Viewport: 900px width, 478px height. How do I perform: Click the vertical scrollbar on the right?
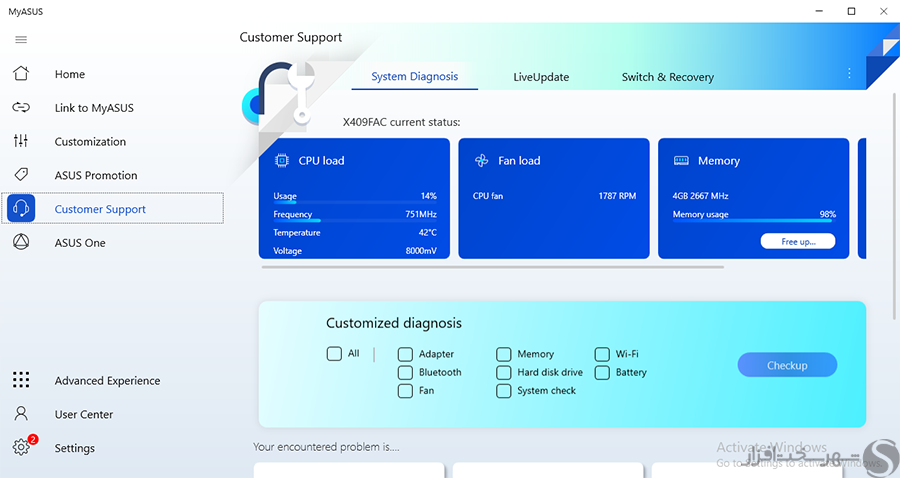pyautogui.click(x=894, y=206)
